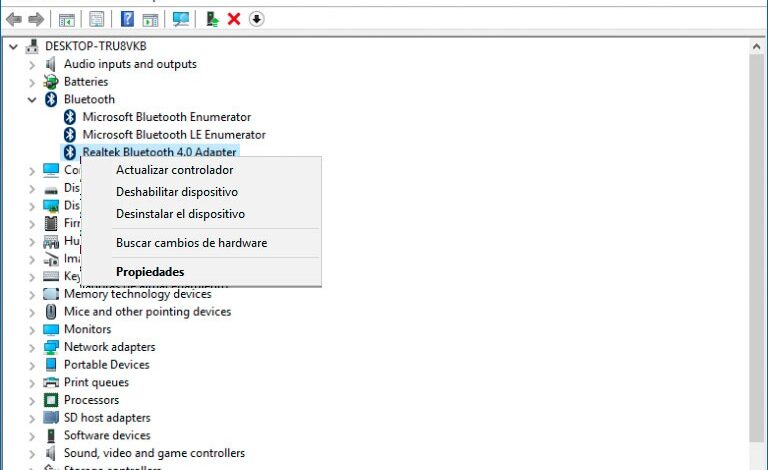
Task: Select the Software devices label
Action: pos(107,435)
